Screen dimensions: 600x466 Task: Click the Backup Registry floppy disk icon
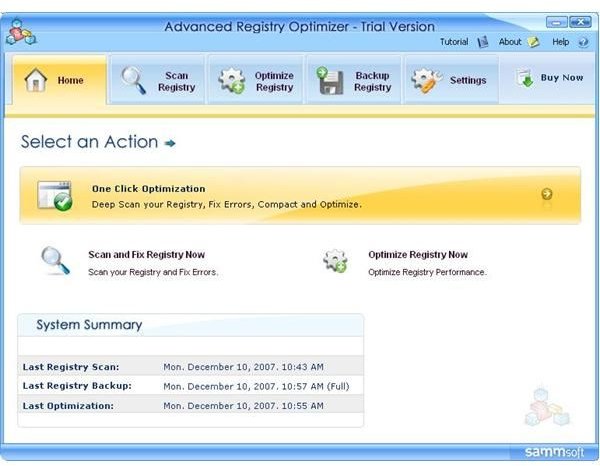[x=329, y=80]
